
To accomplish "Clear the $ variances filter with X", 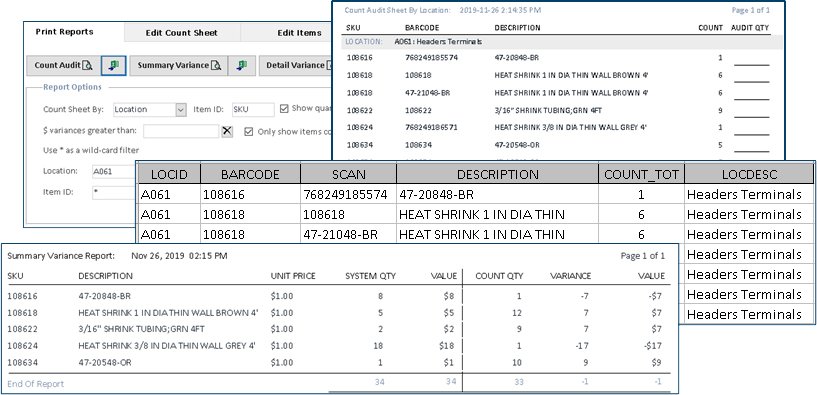I will 227,131.
